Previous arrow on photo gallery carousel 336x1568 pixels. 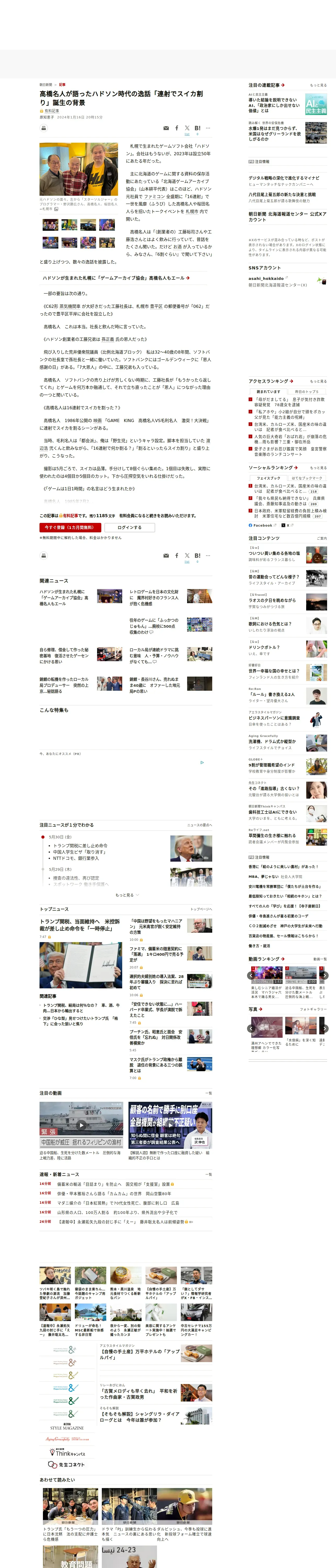(x=251, y=1029)
